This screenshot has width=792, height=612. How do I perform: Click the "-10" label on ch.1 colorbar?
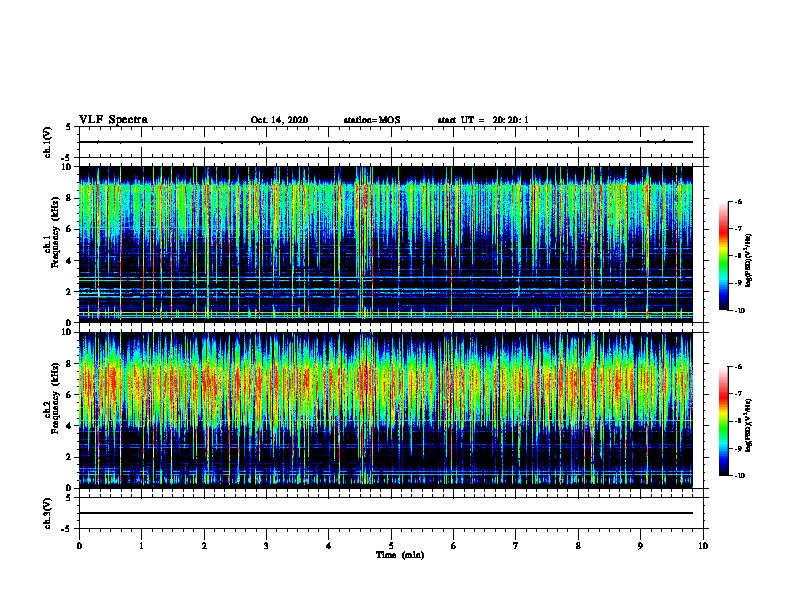(x=739, y=311)
